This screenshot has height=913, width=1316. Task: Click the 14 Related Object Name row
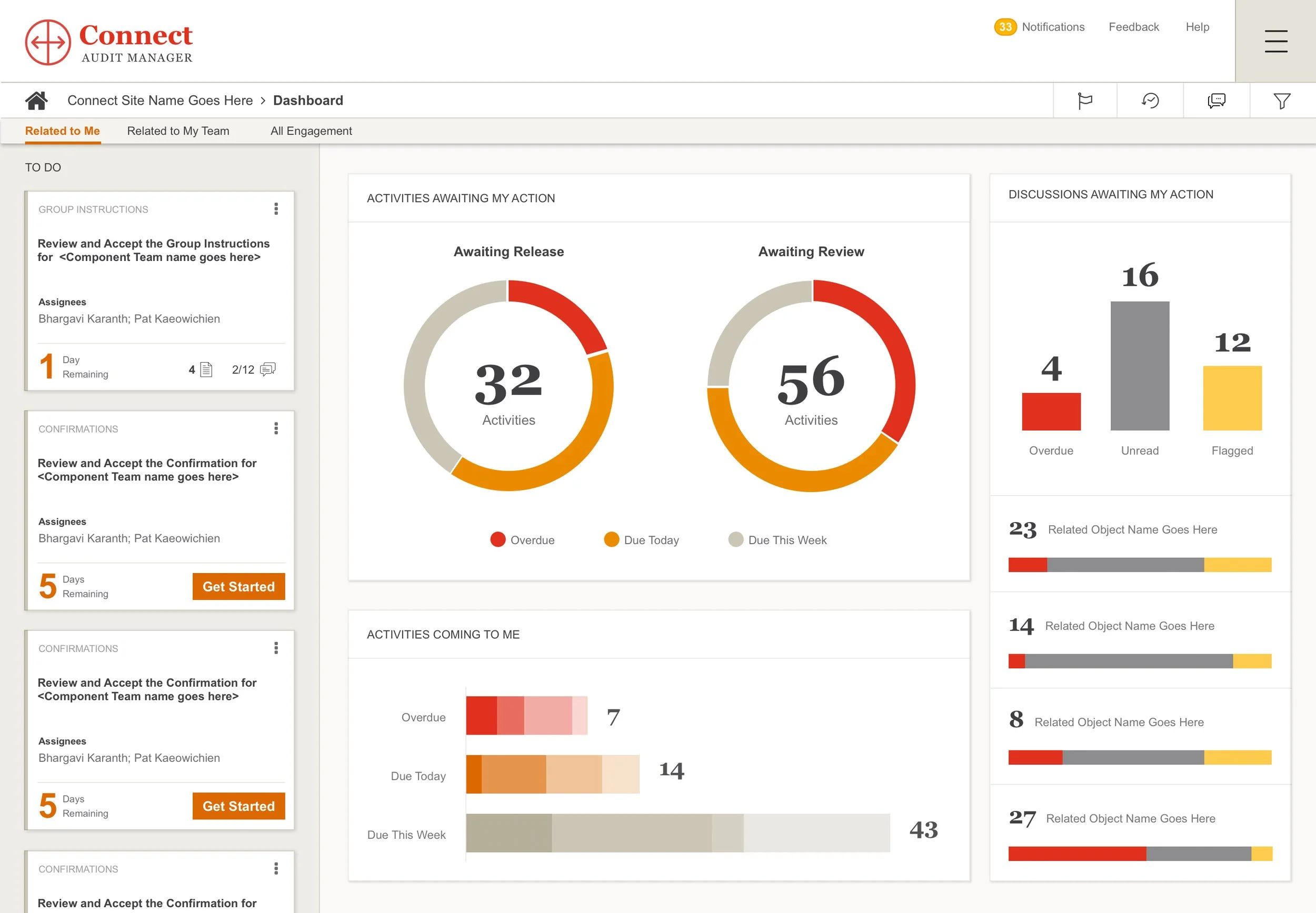pos(1140,640)
